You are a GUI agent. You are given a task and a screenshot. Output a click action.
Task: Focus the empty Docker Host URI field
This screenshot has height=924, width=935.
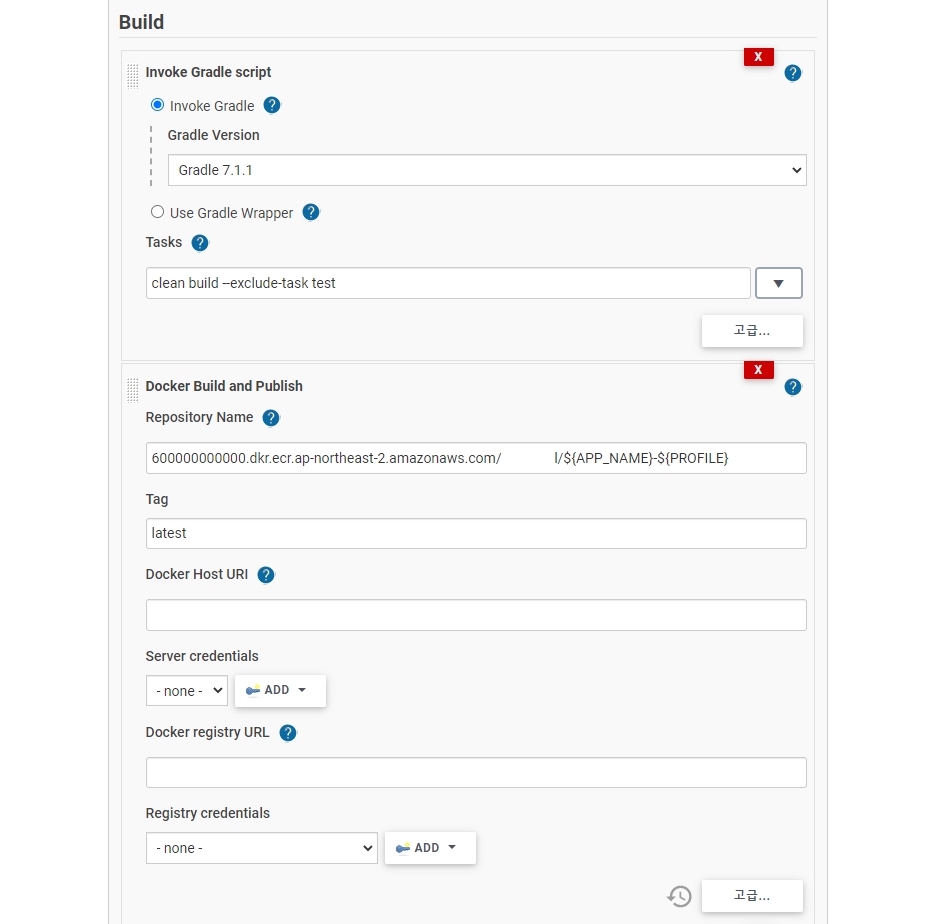click(476, 615)
